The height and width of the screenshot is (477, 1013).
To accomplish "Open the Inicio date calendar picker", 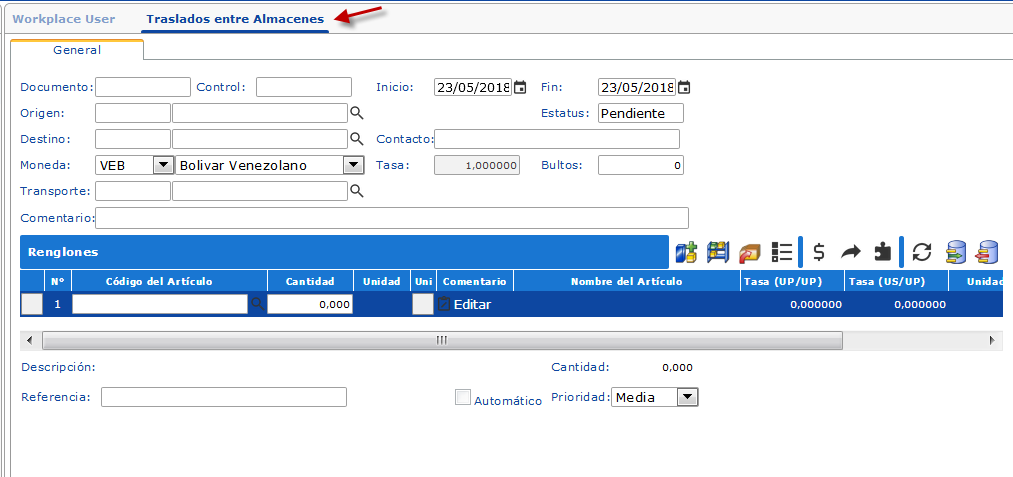I will pos(519,87).
